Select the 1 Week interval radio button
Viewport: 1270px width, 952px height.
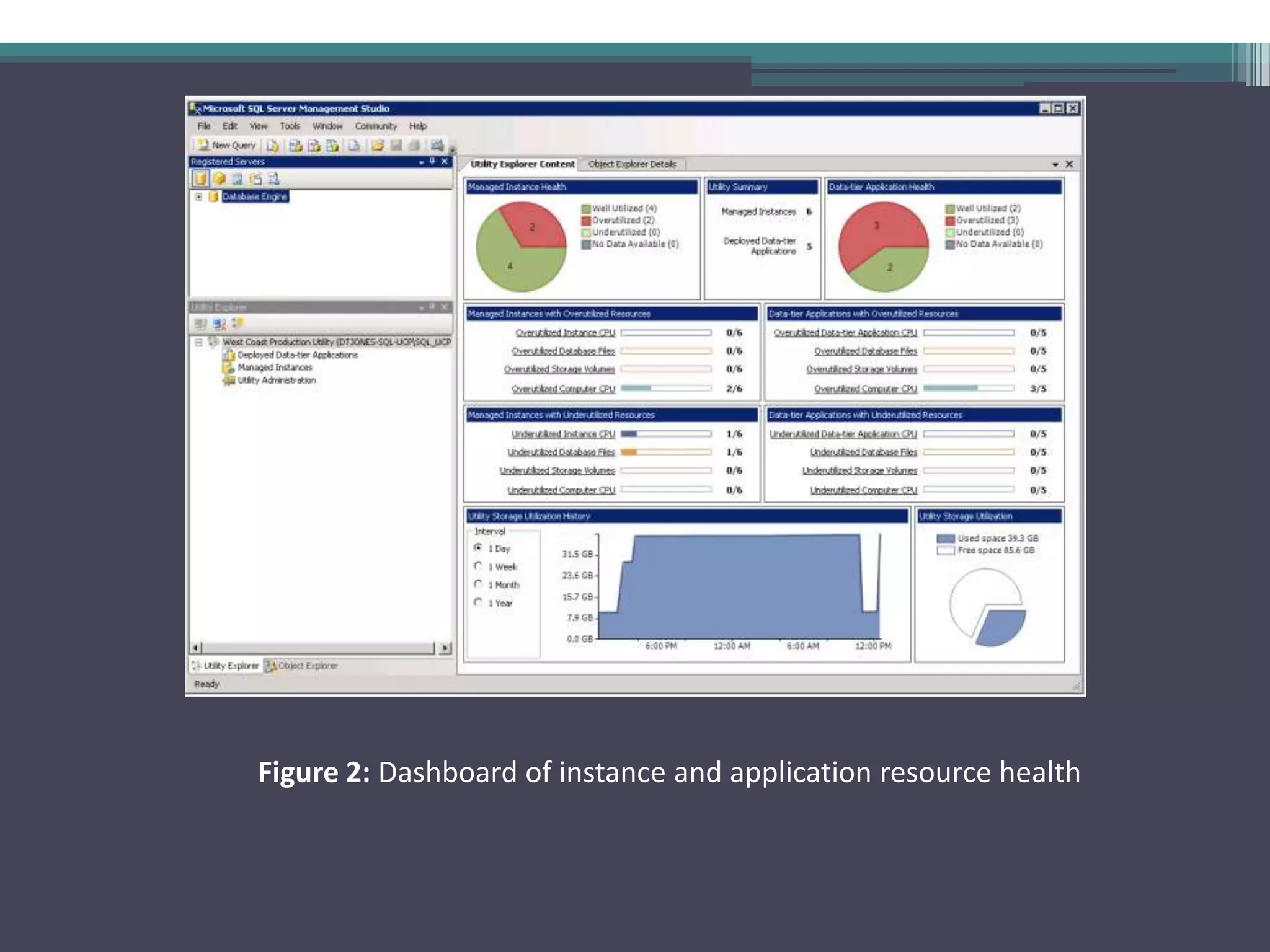click(x=478, y=566)
